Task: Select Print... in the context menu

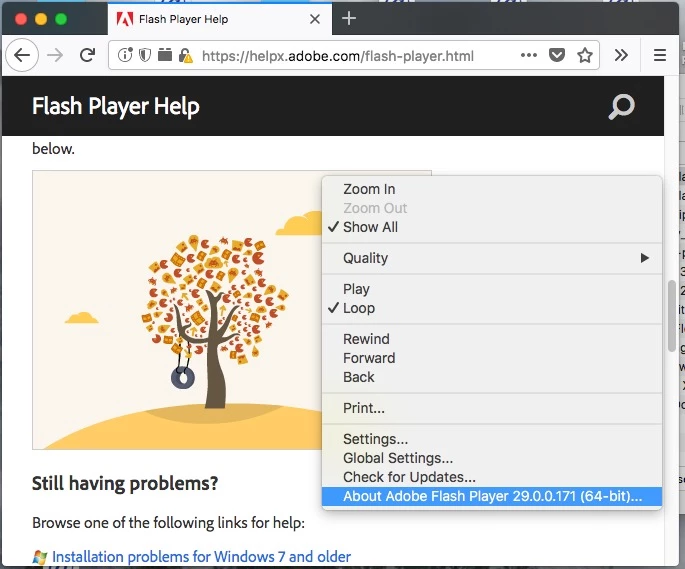Action: pos(492,408)
